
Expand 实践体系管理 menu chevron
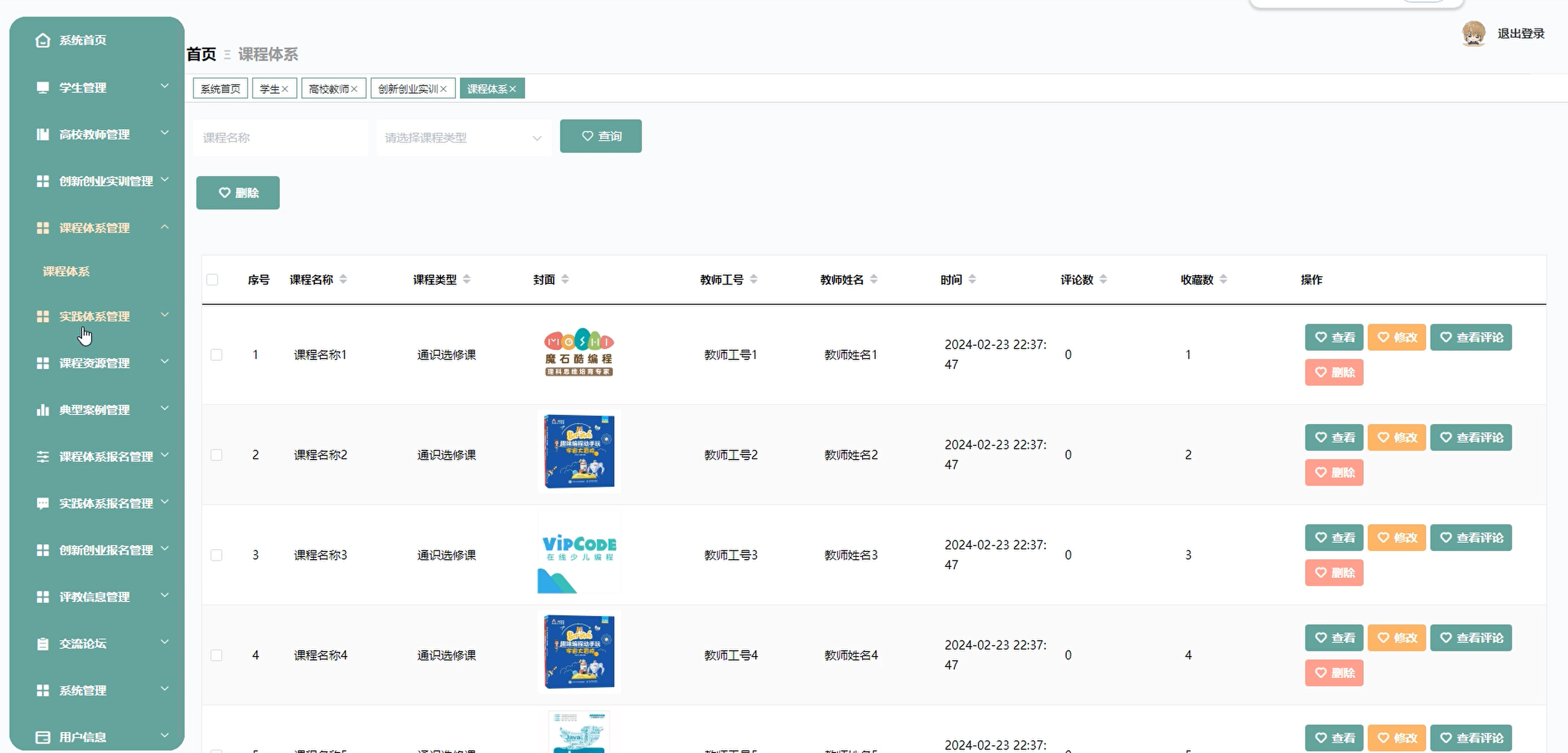pyautogui.click(x=165, y=315)
